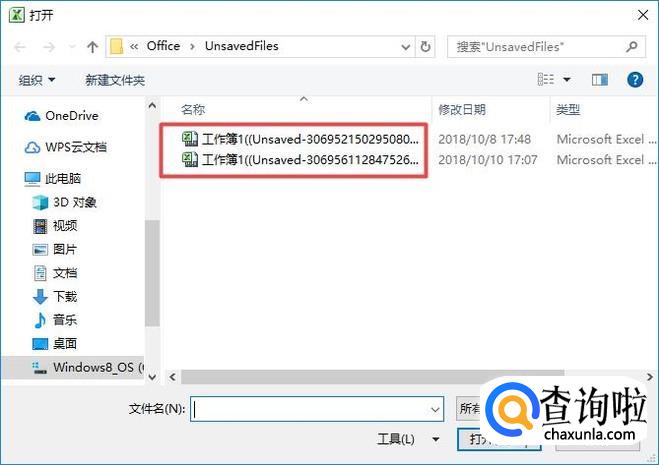659x465 pixels.
Task: Open the view options dropdown arrow
Action: 567,79
